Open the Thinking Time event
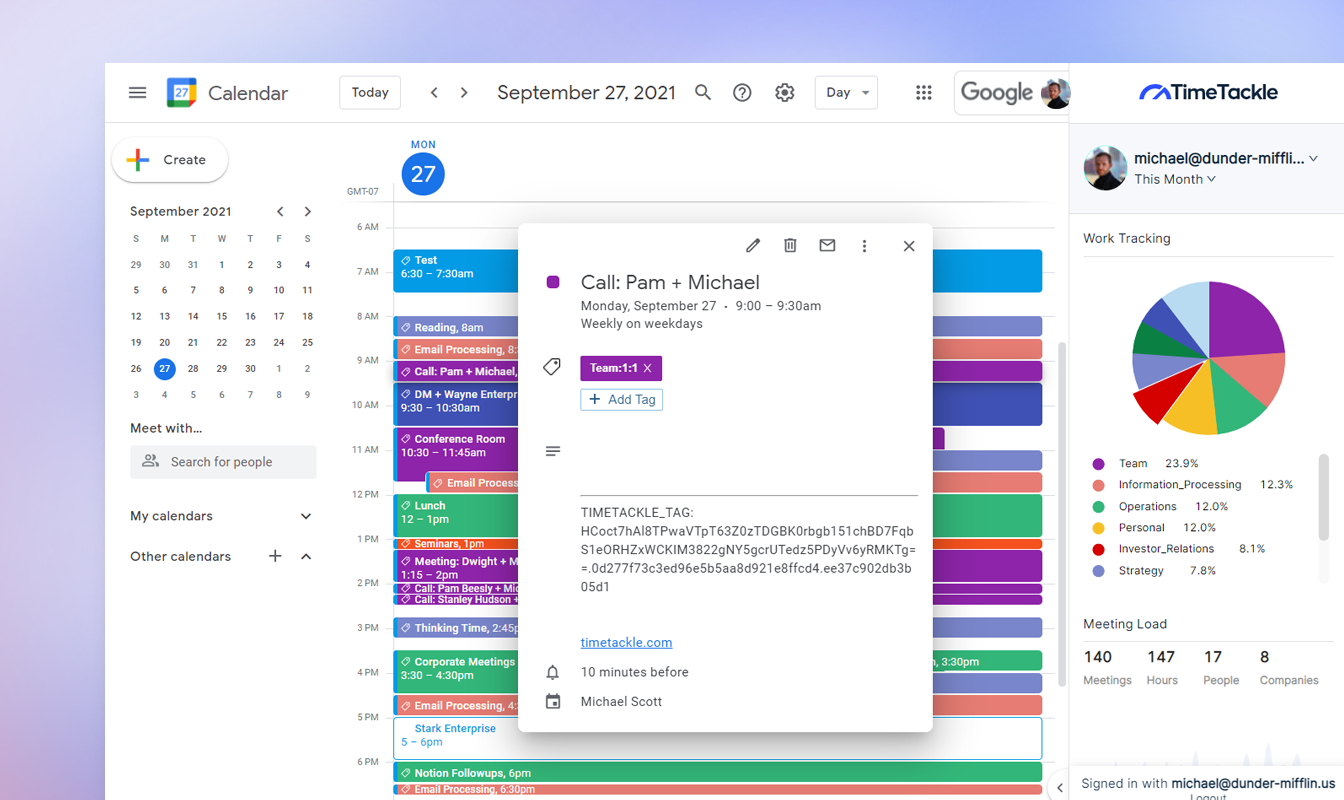 pyautogui.click(x=456, y=628)
